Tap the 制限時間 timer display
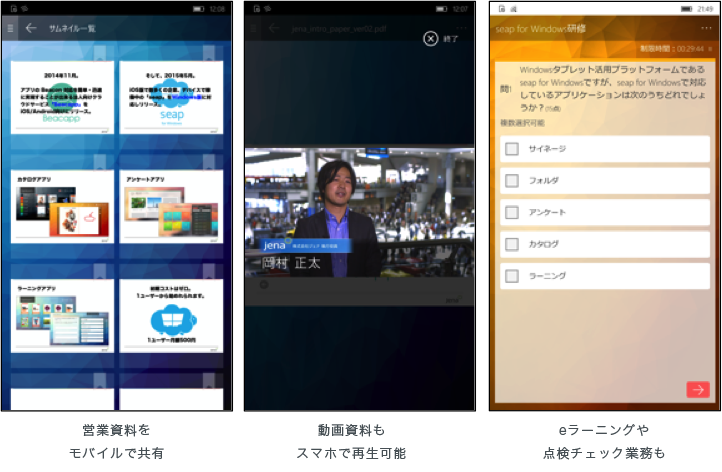The width and height of the screenshot is (722, 472). 672,49
